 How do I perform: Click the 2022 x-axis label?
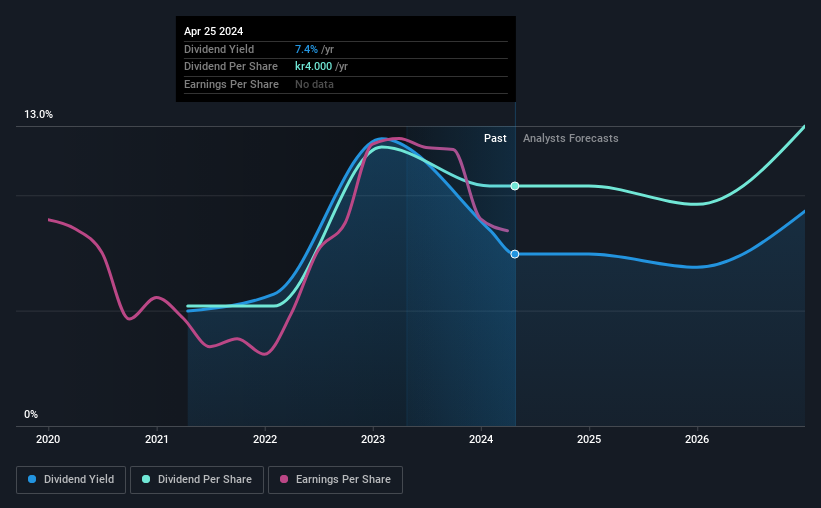pyautogui.click(x=265, y=439)
